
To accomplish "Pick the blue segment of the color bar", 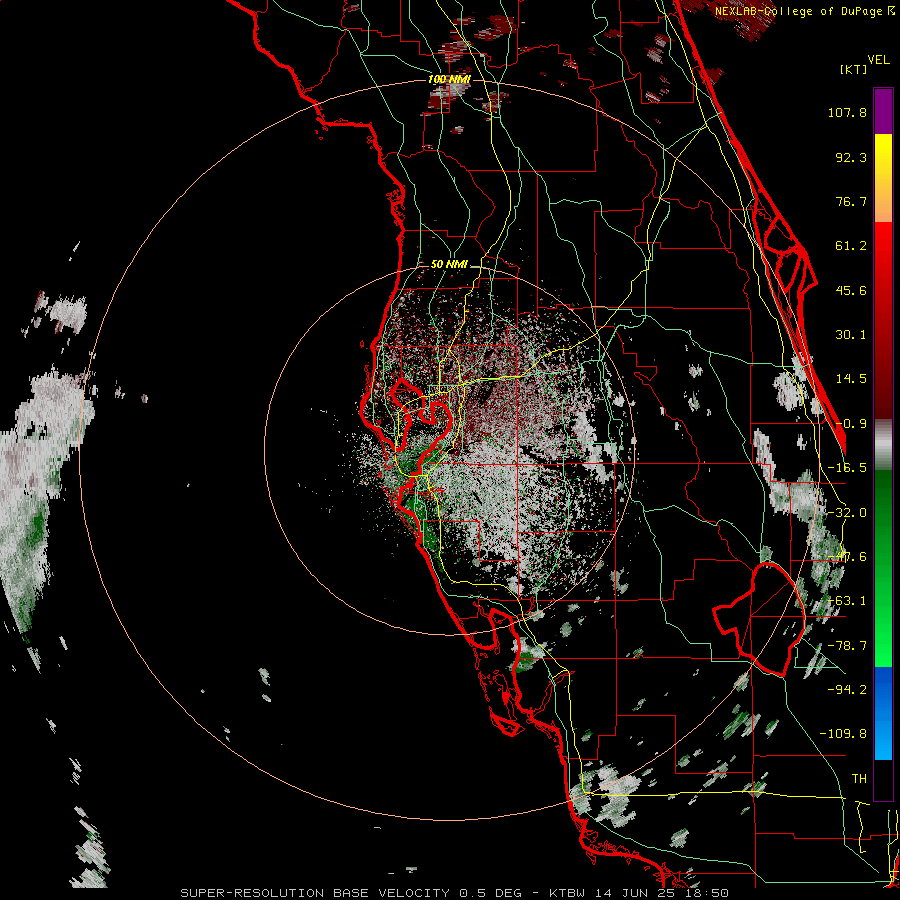I will (x=883, y=713).
